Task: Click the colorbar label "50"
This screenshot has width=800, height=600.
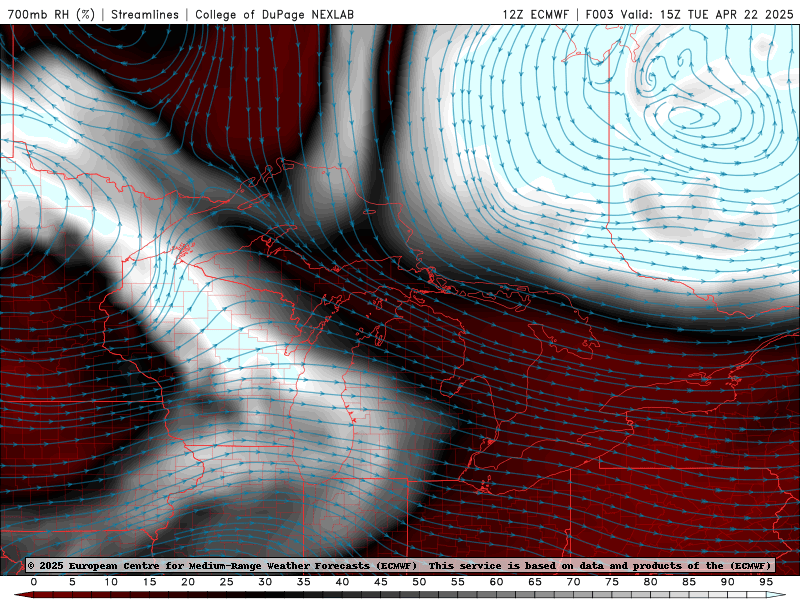Action: [x=419, y=582]
